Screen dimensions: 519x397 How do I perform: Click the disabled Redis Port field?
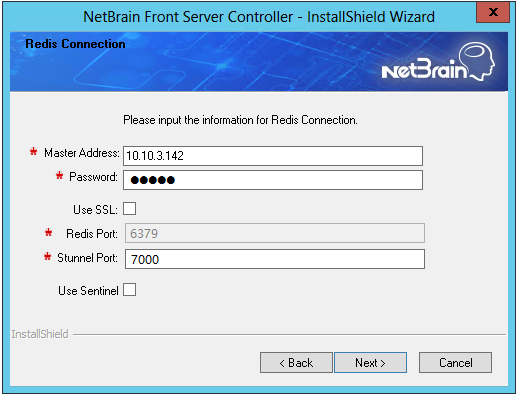[x=275, y=233]
